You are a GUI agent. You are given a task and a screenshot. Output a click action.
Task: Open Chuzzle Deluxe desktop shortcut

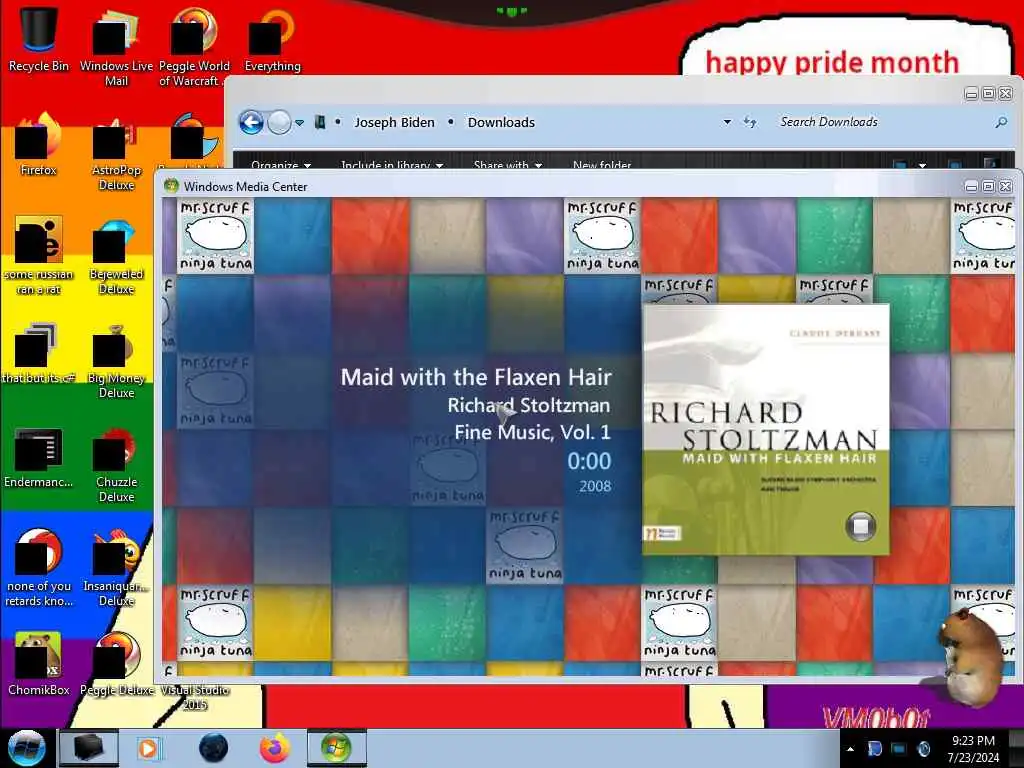click(116, 465)
